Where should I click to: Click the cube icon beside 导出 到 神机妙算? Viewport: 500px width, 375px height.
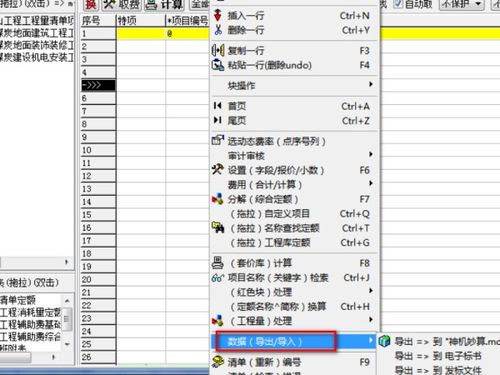pyautogui.click(x=384, y=341)
